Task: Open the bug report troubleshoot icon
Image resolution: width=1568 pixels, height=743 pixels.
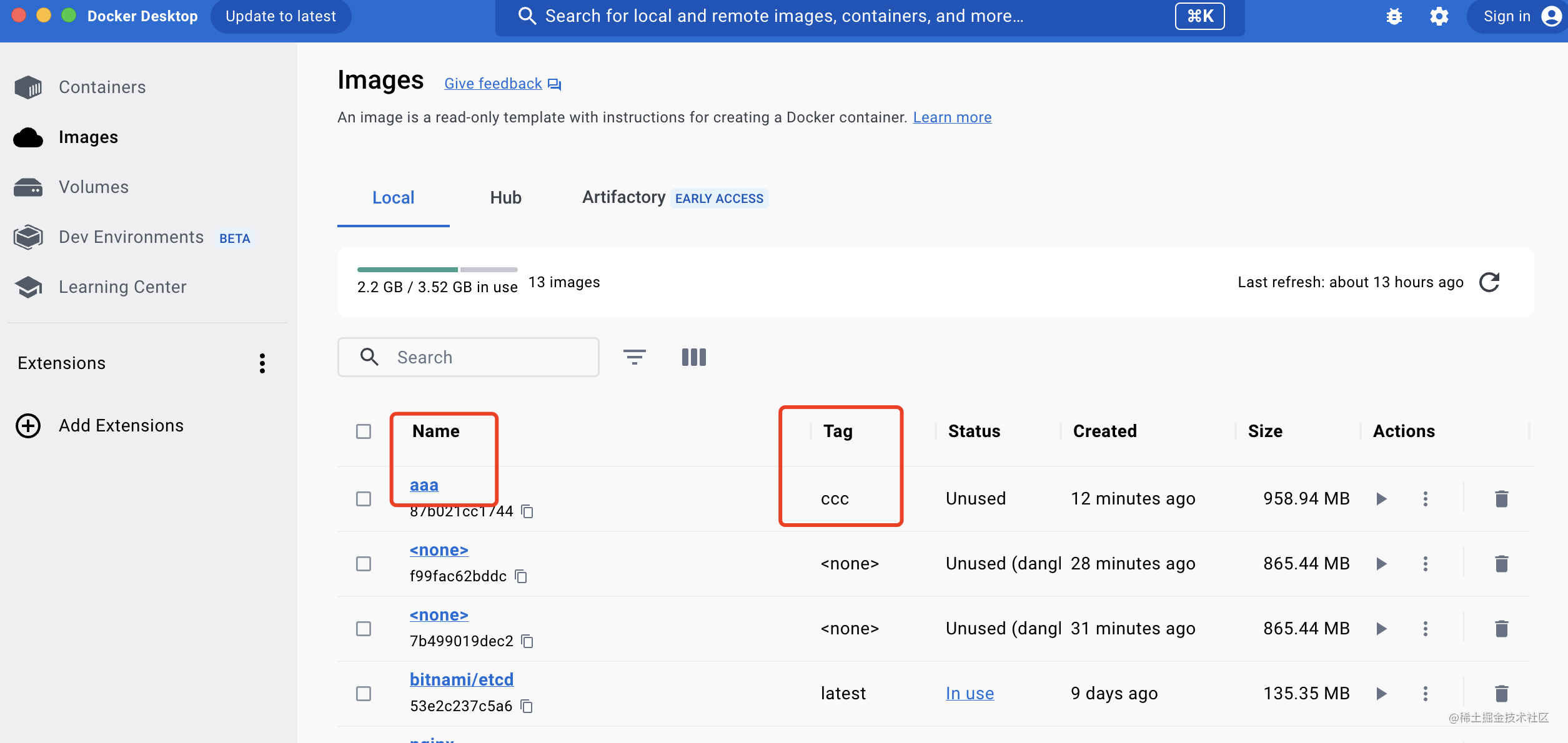Action: (x=1394, y=16)
